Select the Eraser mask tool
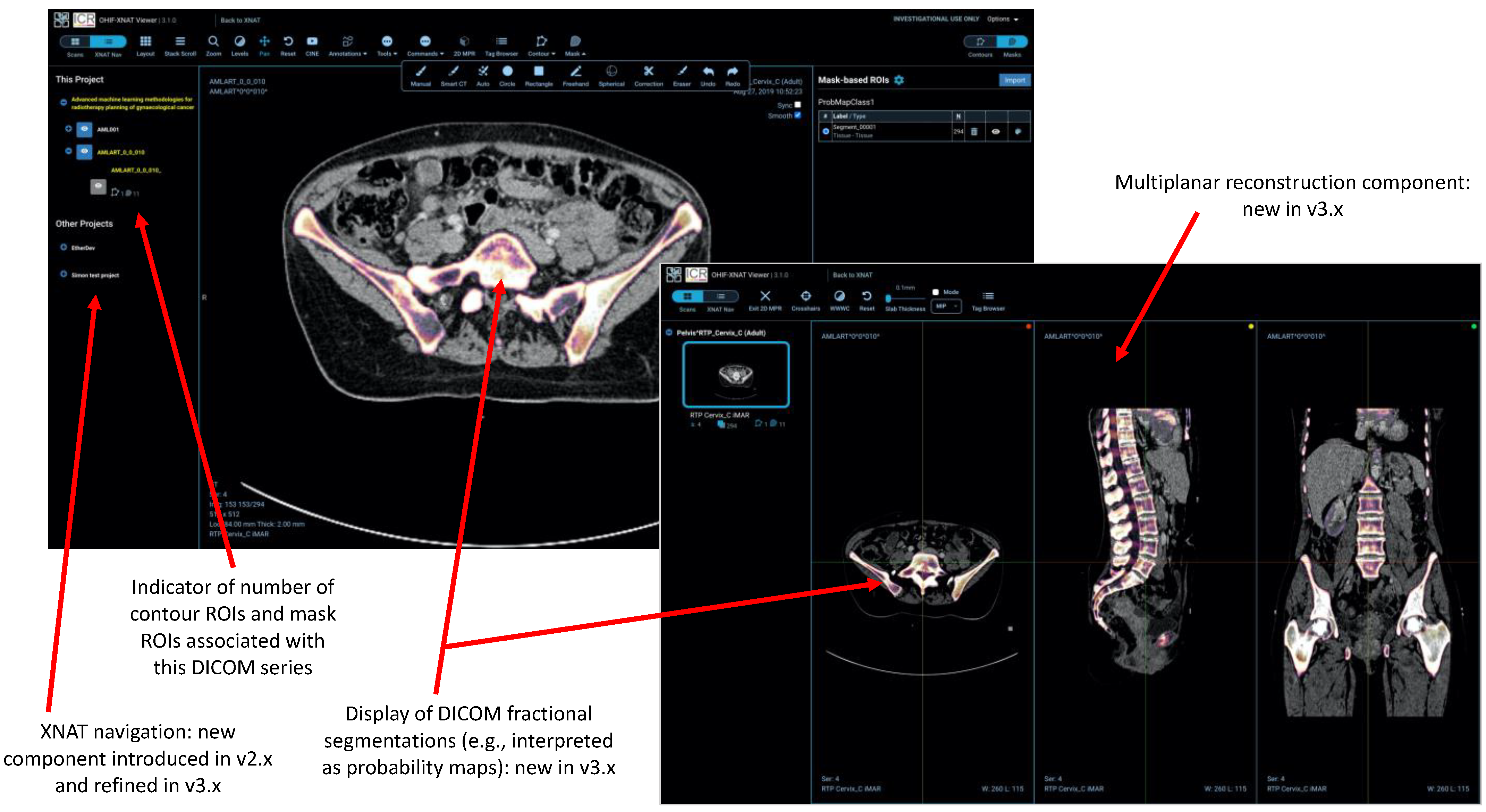The height and width of the screenshot is (812, 1486). pos(682,76)
